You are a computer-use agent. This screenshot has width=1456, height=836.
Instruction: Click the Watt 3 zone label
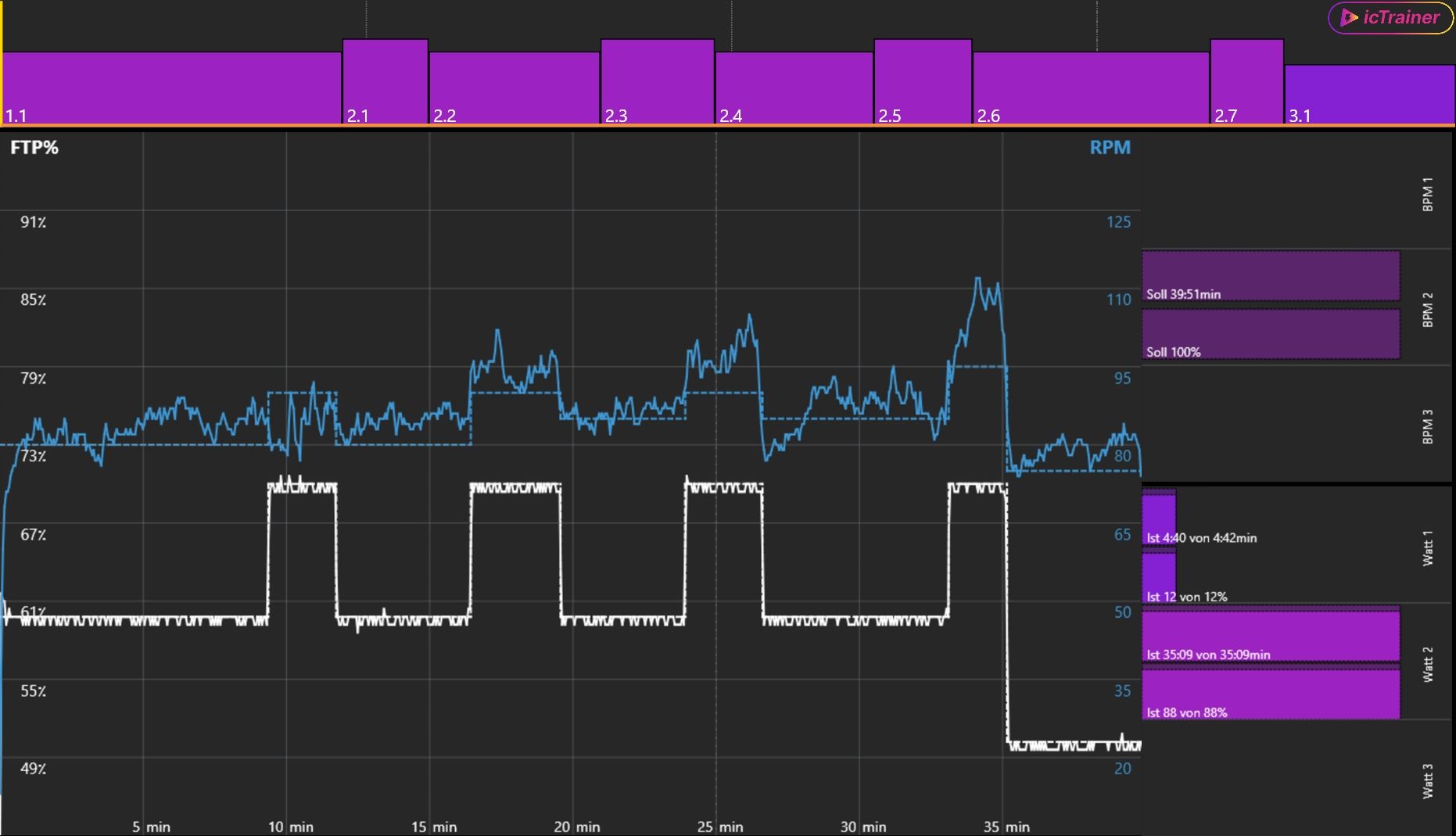click(1427, 780)
